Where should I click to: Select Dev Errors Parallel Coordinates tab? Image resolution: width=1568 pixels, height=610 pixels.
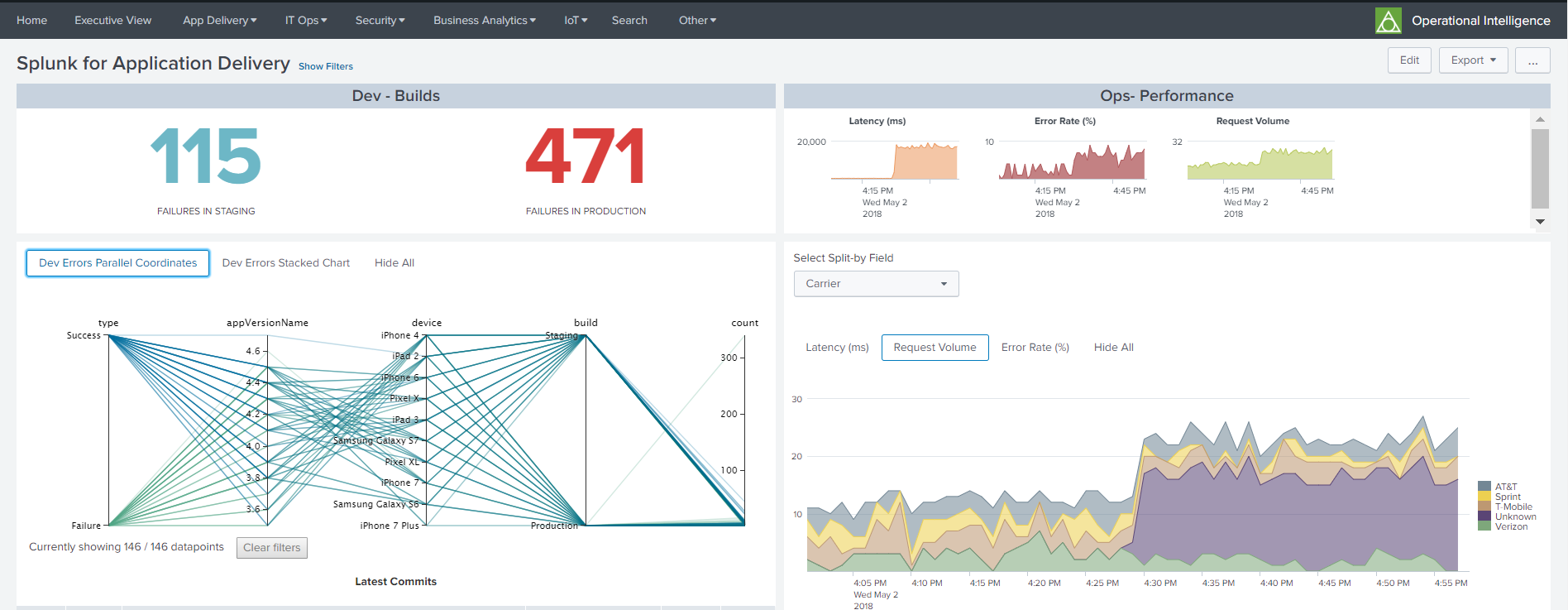click(117, 263)
